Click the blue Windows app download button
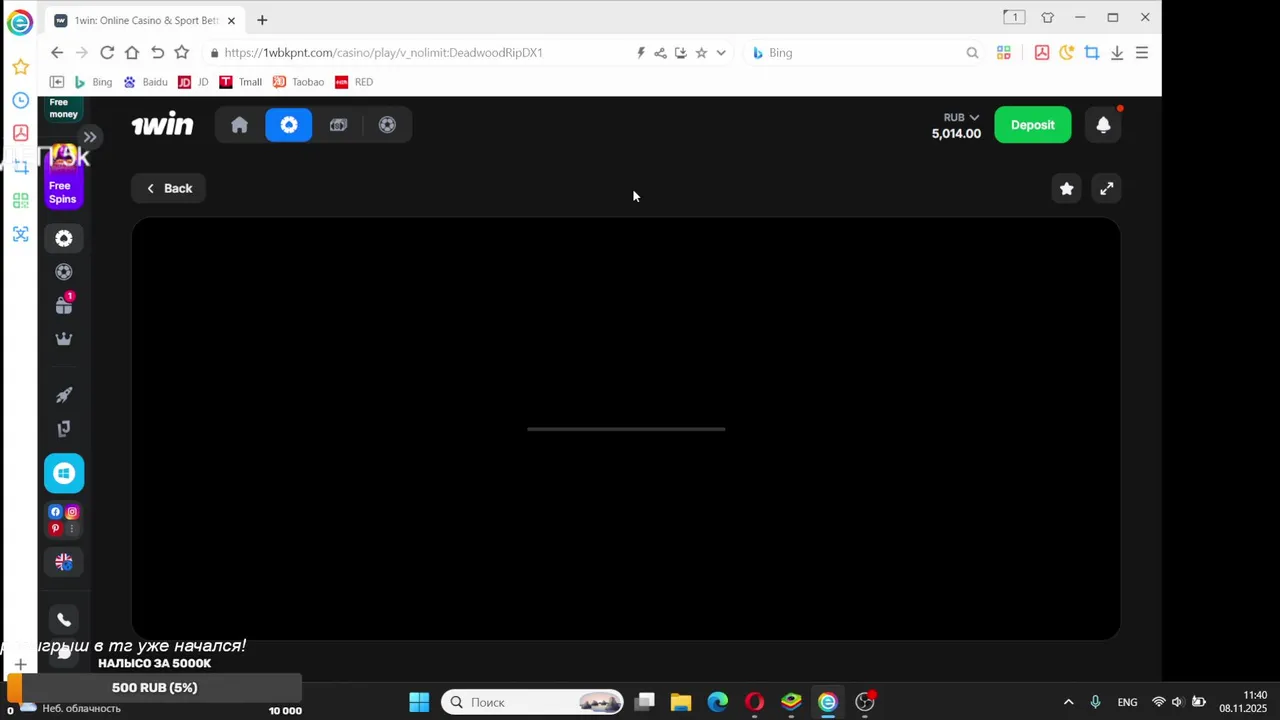 (x=64, y=473)
